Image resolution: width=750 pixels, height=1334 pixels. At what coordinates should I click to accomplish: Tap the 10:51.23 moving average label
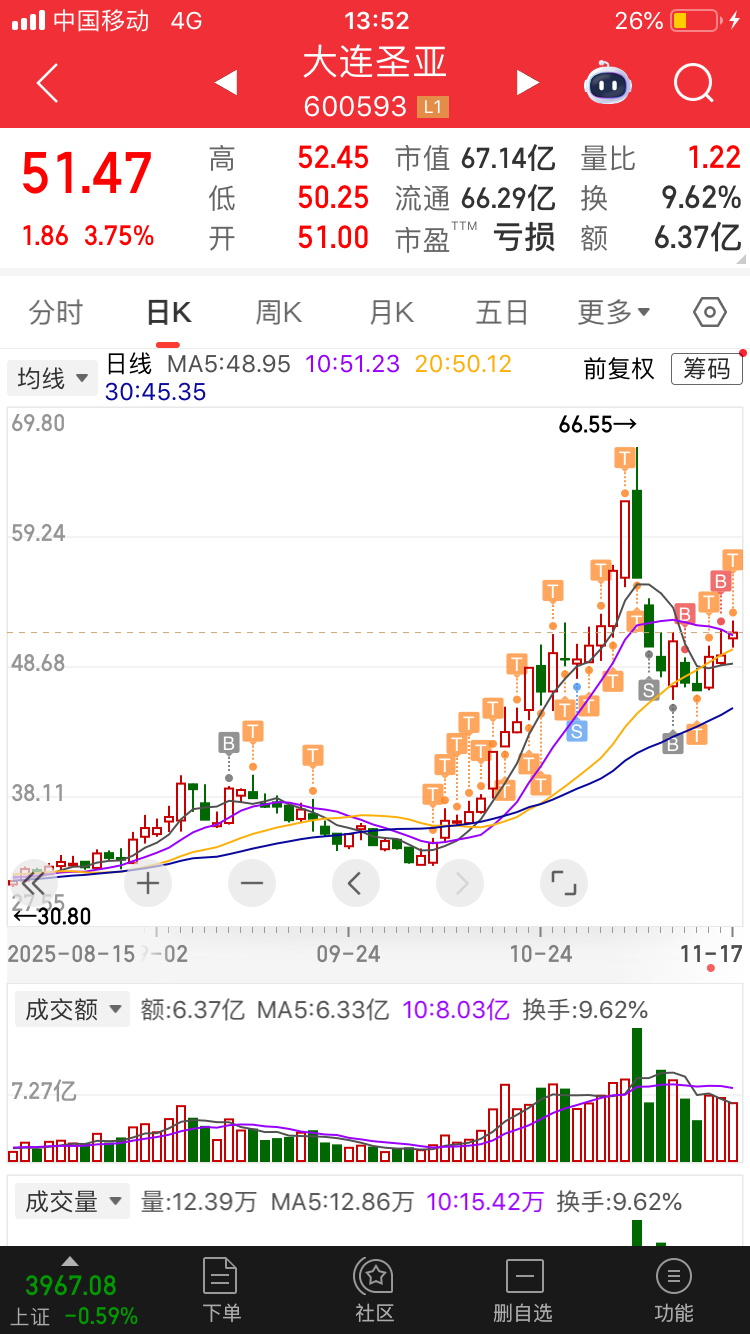353,364
